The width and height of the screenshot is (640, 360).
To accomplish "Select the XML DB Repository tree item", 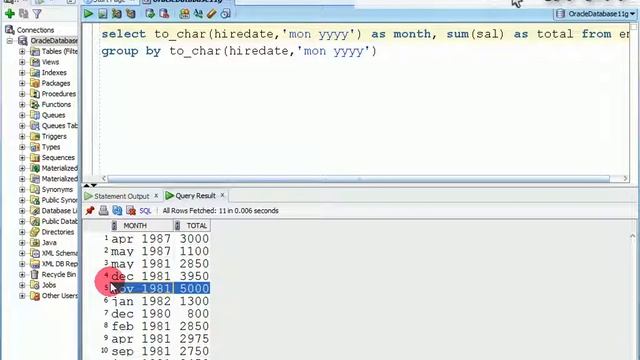I will (60, 264).
